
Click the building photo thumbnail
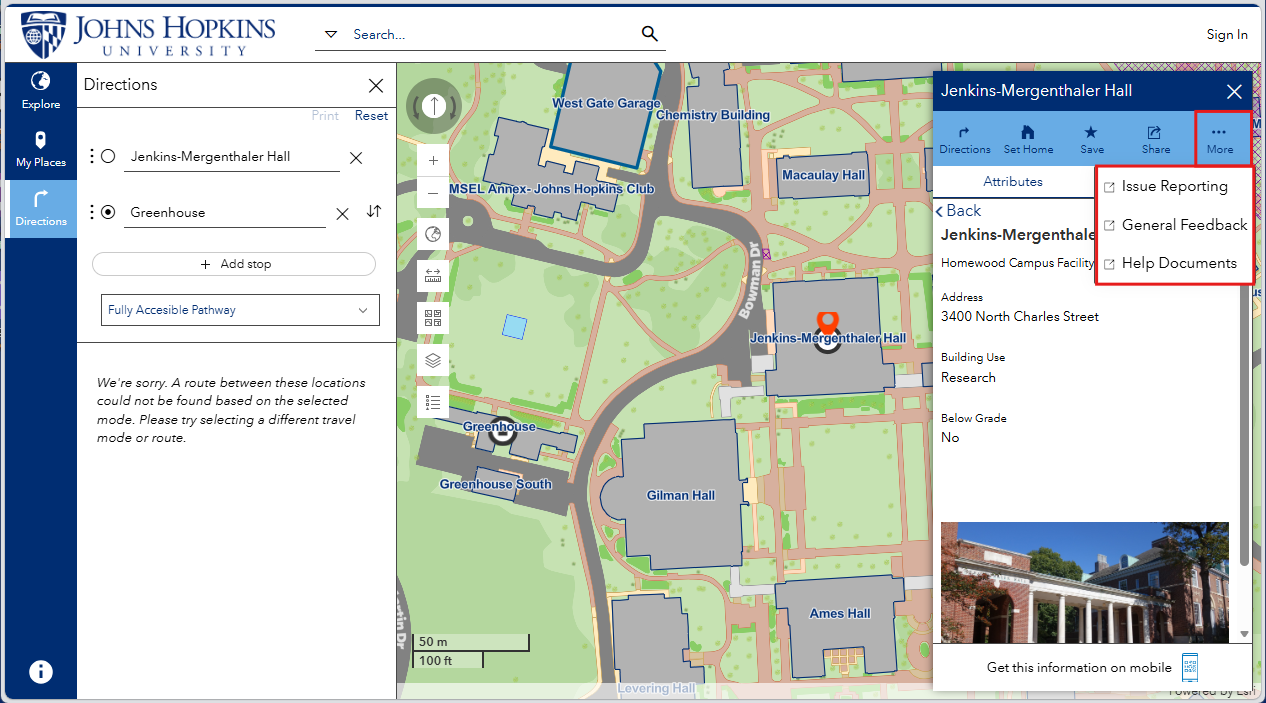click(1084, 582)
